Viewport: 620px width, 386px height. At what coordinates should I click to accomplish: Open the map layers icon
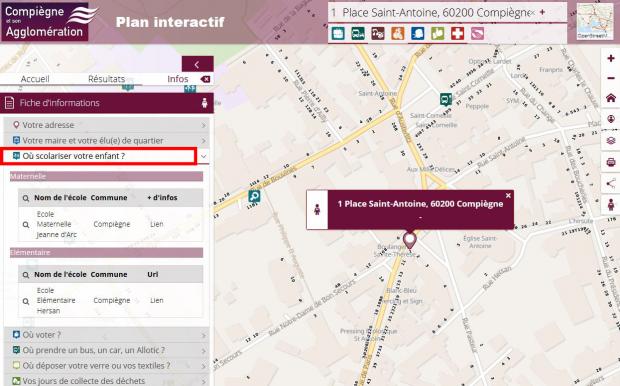coord(611,141)
